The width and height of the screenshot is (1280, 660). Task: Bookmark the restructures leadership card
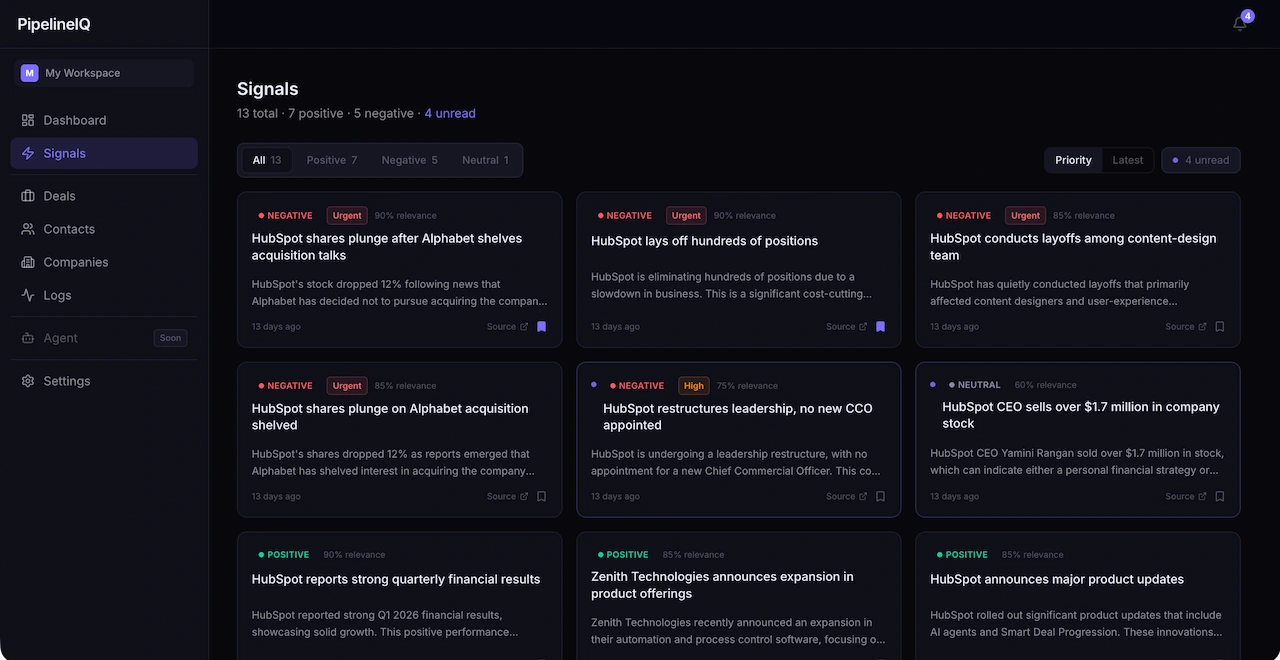880,497
